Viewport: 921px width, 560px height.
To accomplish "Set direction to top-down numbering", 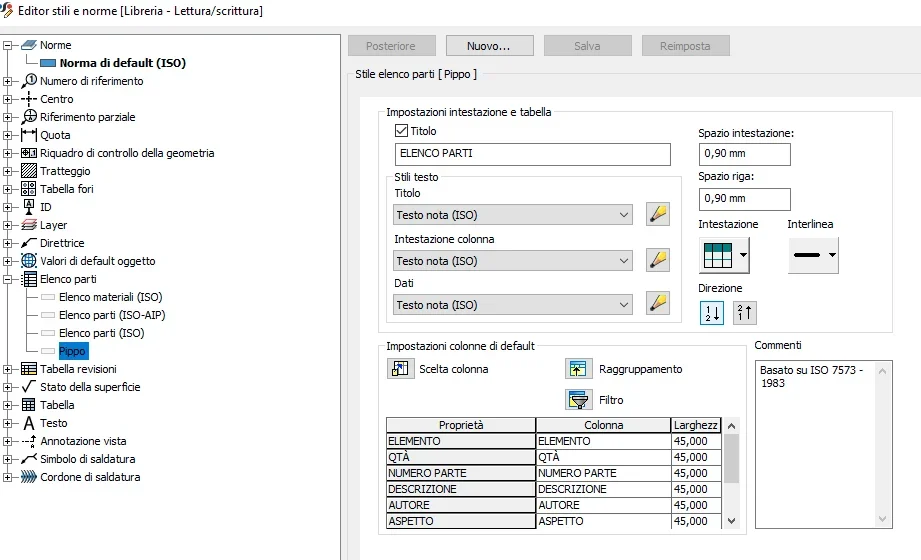I will pos(712,313).
